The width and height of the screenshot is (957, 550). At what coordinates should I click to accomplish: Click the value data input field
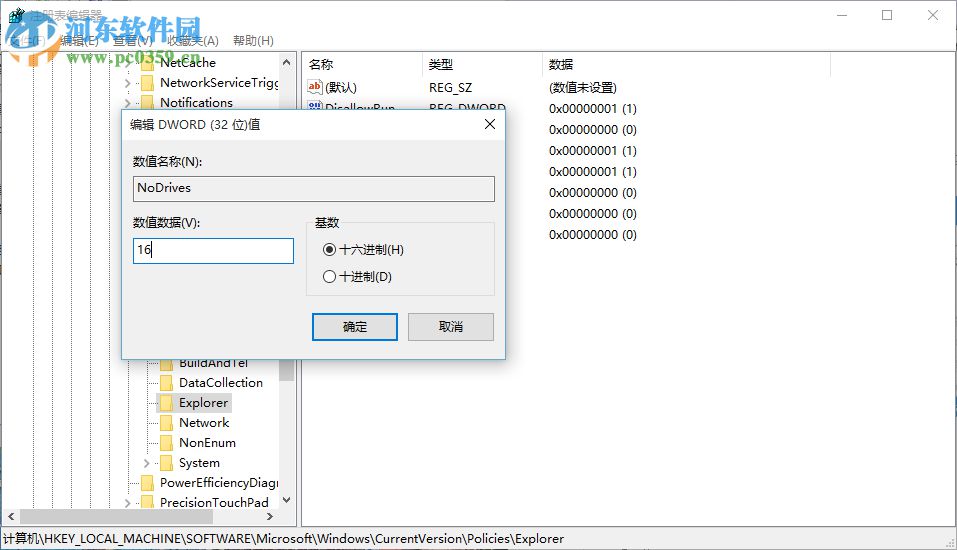pyautogui.click(x=213, y=250)
